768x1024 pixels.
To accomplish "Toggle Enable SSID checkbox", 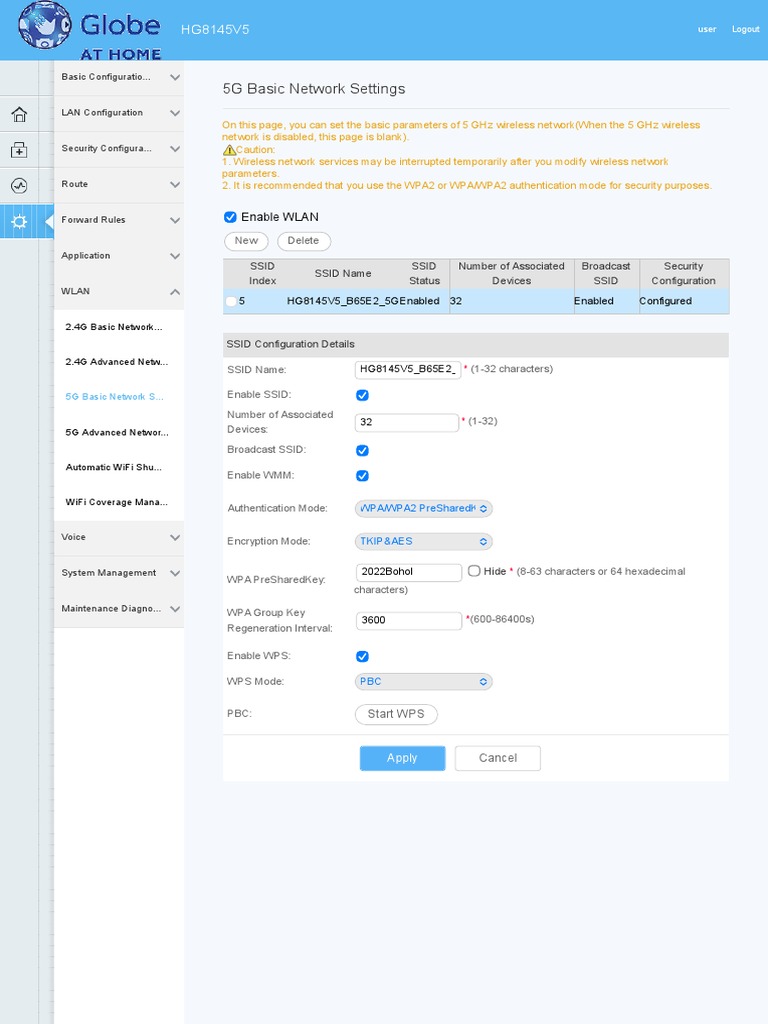I will pyautogui.click(x=362, y=395).
